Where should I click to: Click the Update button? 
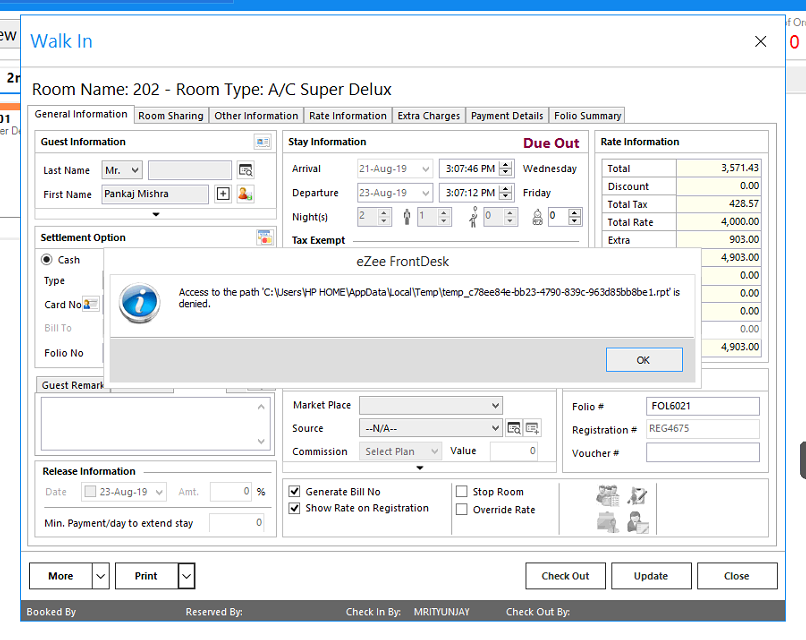pyautogui.click(x=651, y=576)
